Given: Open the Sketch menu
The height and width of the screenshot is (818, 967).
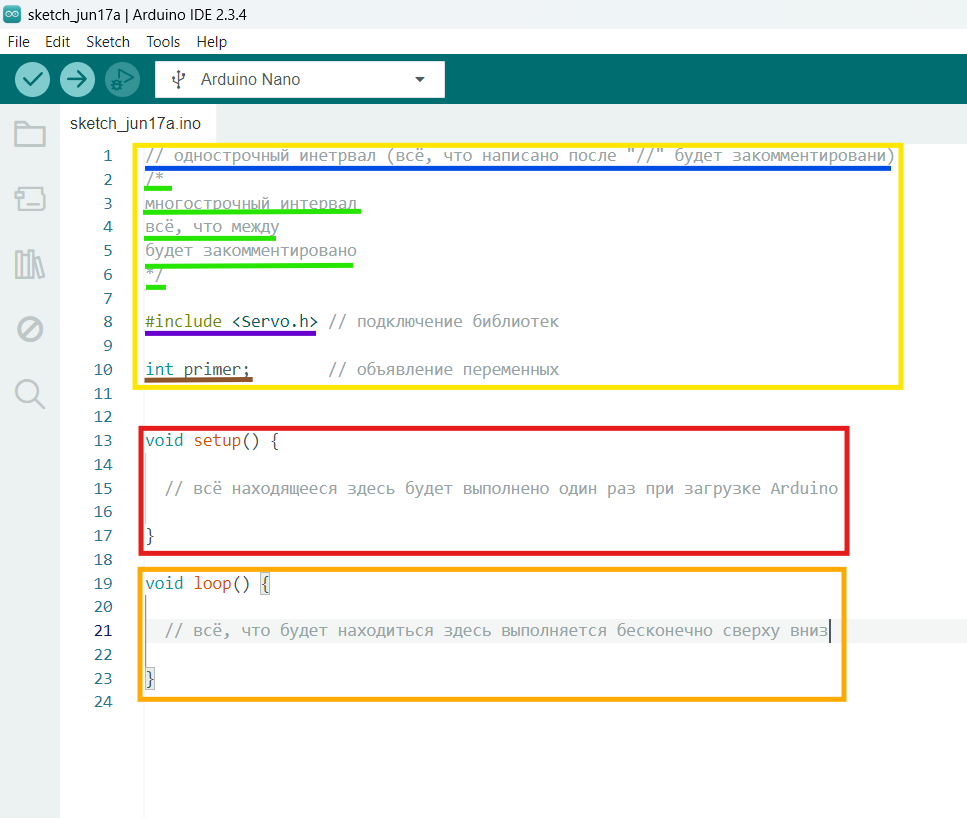Looking at the screenshot, I should [108, 42].
